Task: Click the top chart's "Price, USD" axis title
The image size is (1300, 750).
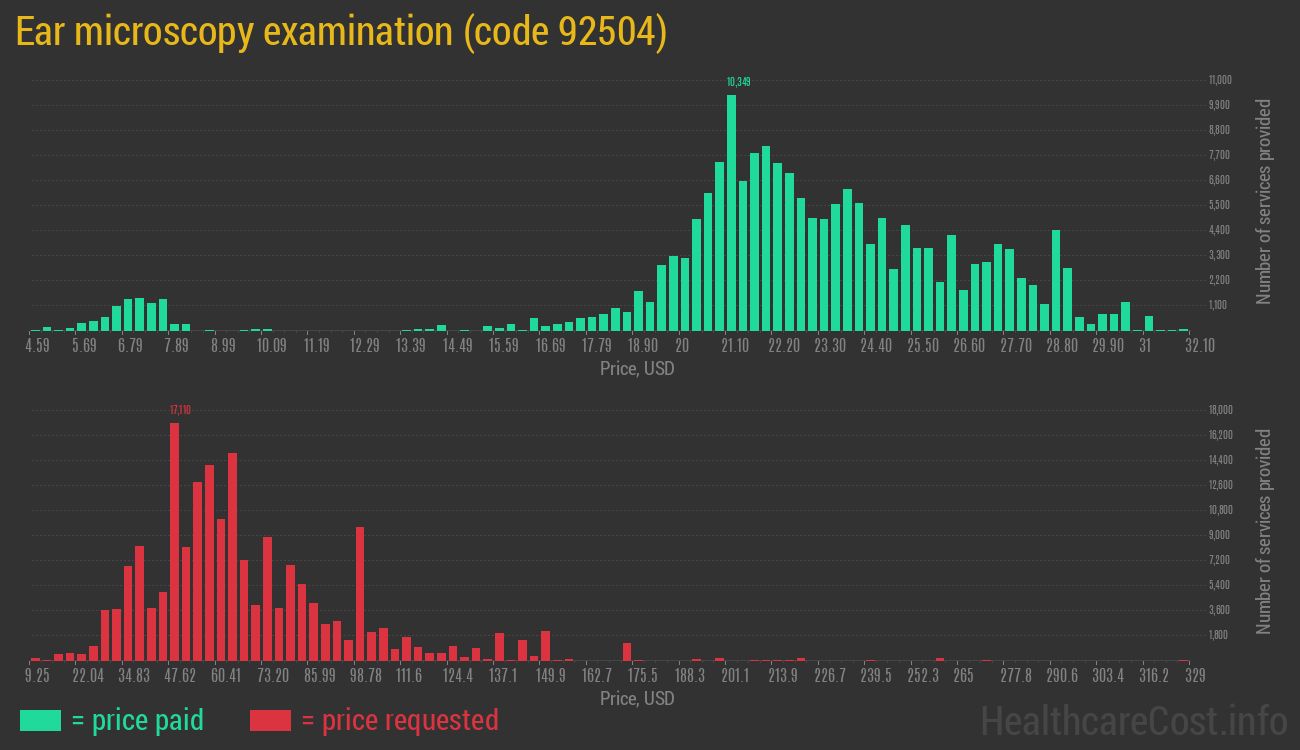Action: [637, 369]
